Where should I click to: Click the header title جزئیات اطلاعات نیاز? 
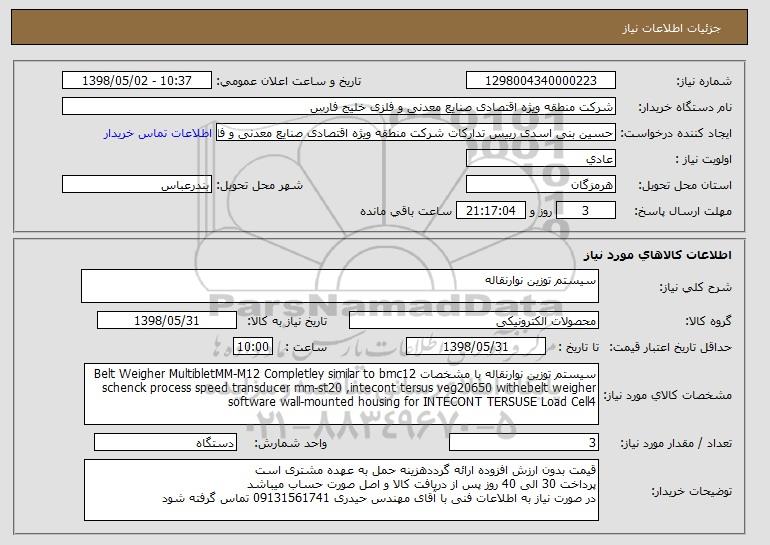pos(671,28)
